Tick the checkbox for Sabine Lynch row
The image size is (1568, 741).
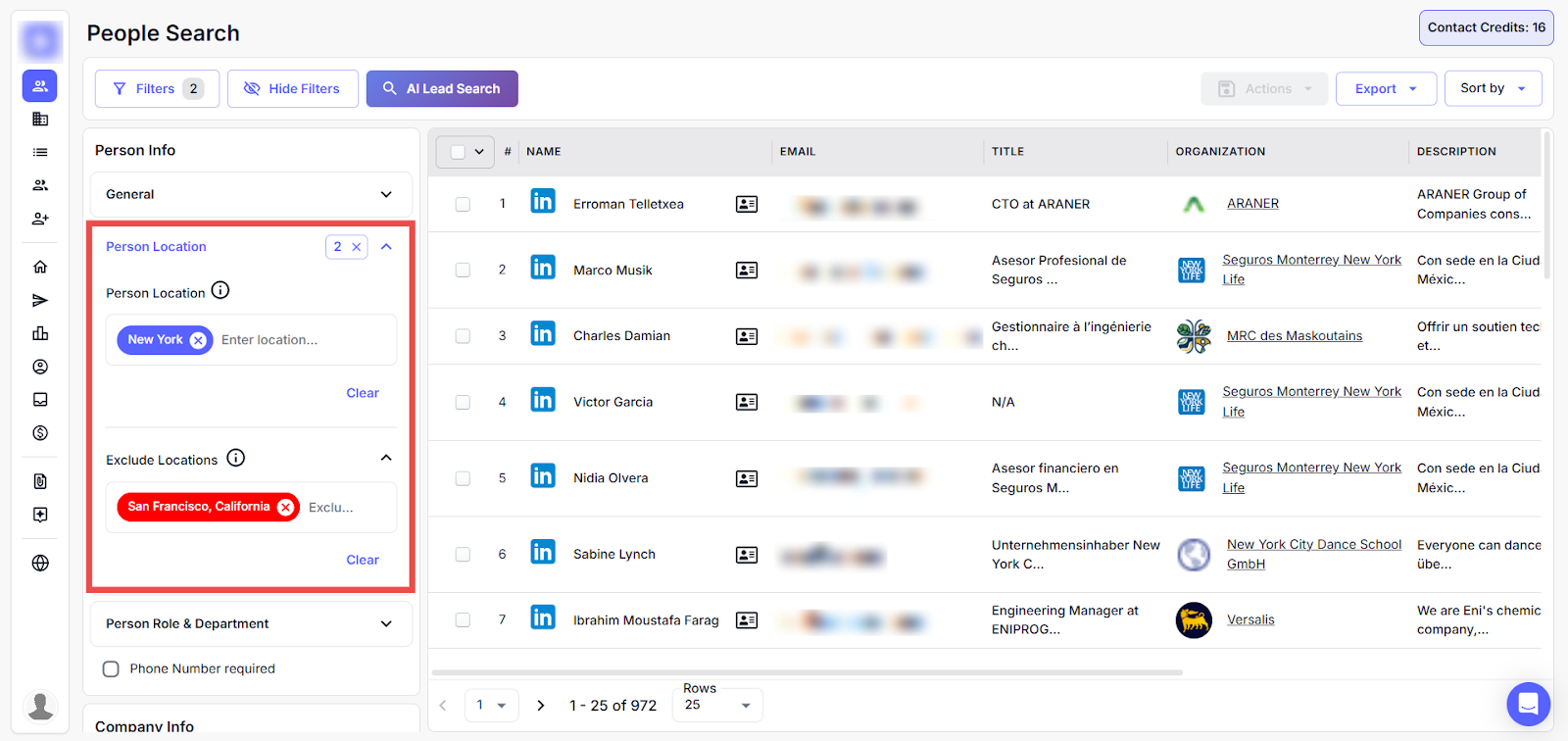click(463, 555)
